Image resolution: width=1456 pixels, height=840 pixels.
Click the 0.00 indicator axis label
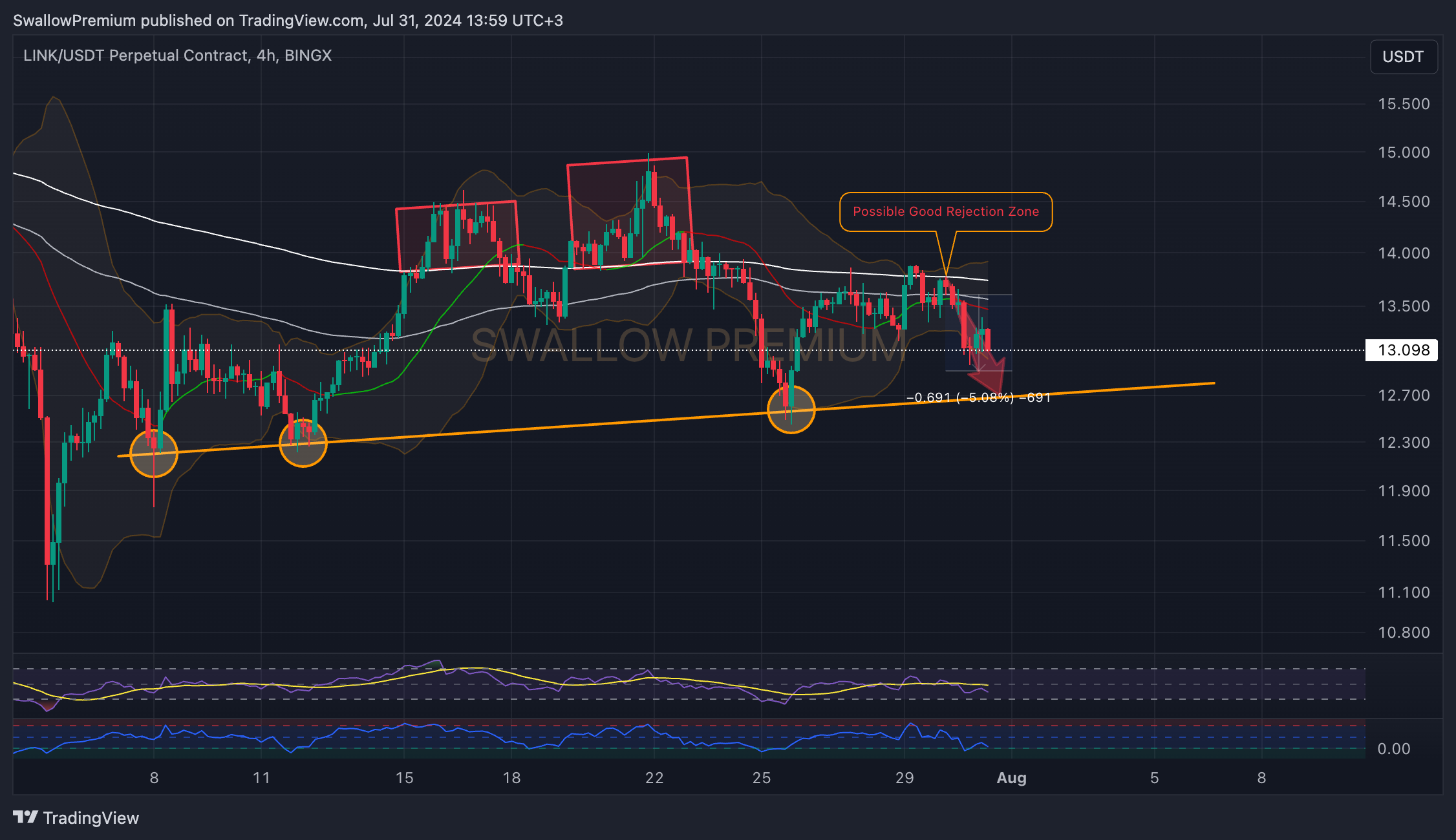(x=1394, y=749)
